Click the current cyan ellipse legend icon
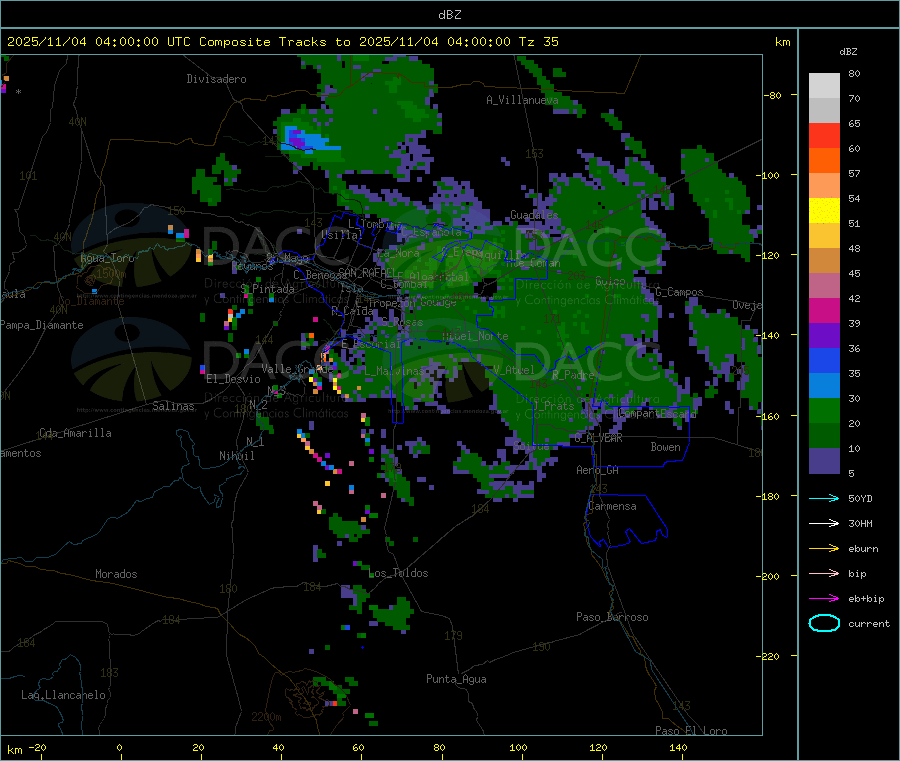The height and width of the screenshot is (761, 900). coord(824,623)
